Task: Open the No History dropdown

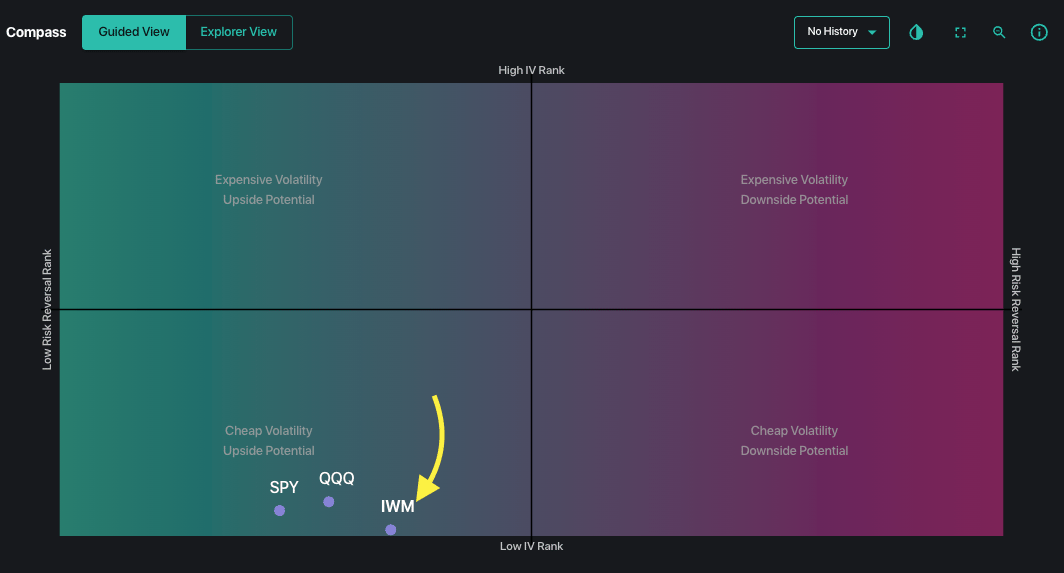Action: tap(833, 32)
